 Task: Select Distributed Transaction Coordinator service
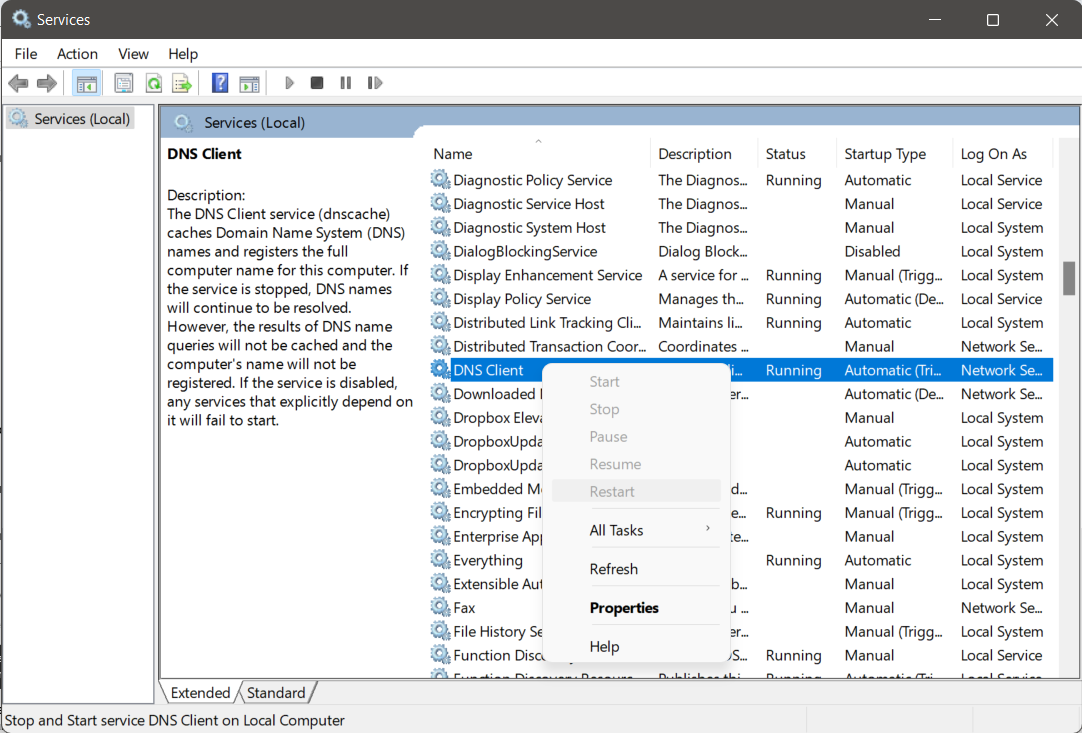click(741, 346)
